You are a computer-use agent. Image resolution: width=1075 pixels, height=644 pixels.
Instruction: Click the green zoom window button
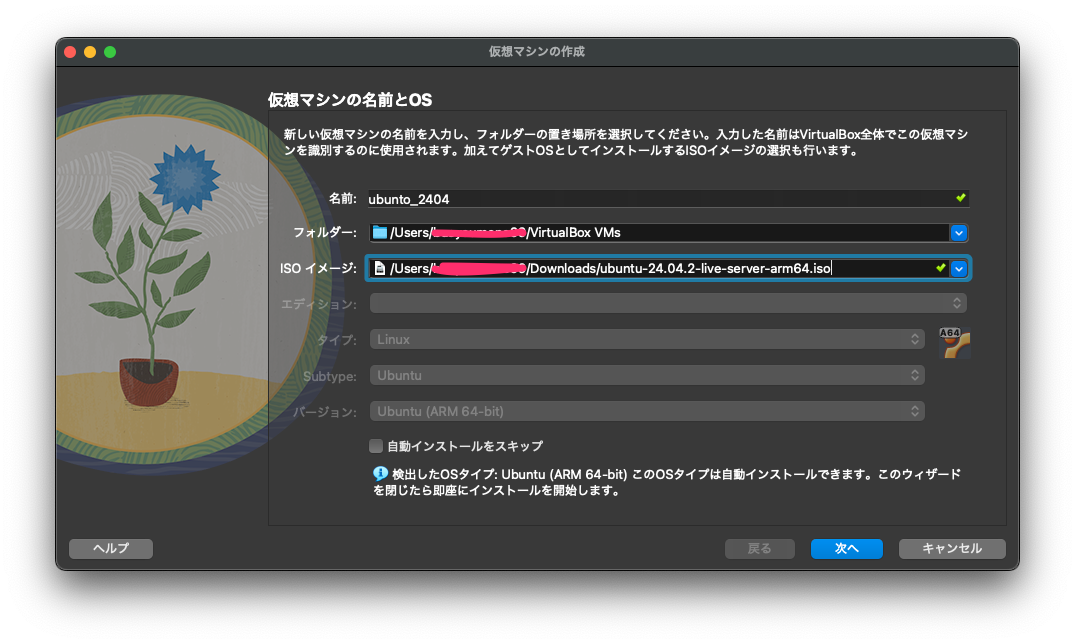coord(110,51)
